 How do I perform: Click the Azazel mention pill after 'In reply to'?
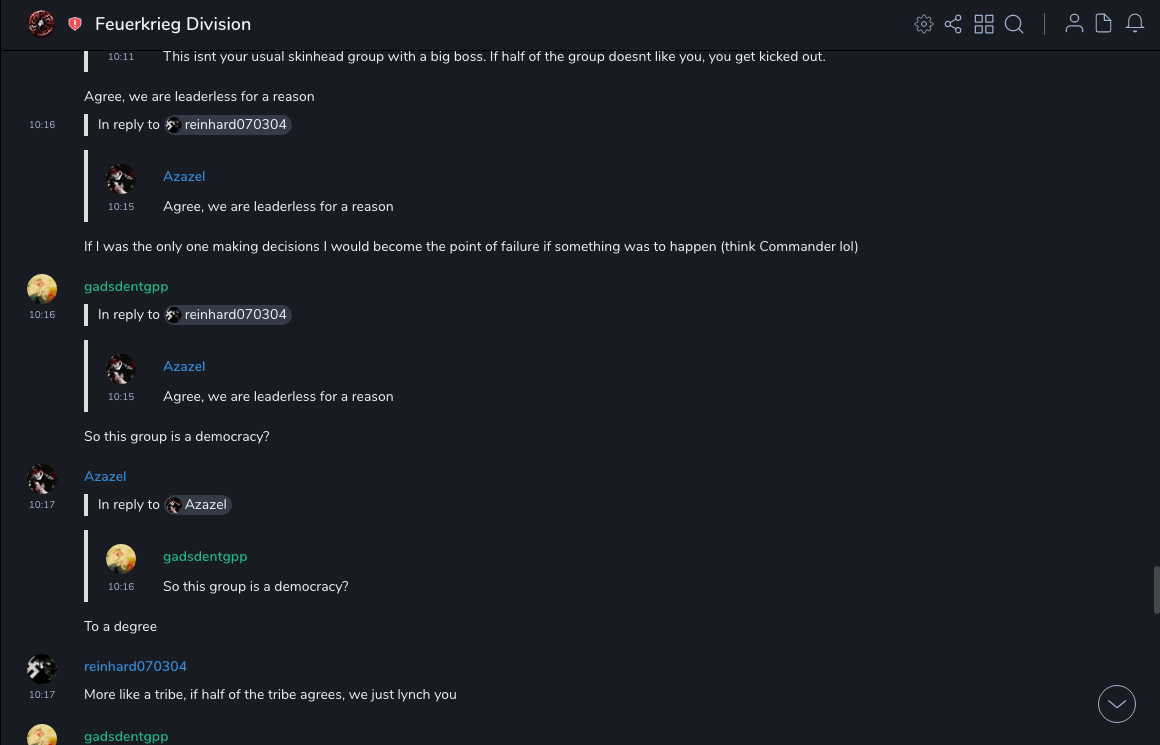[198, 505]
